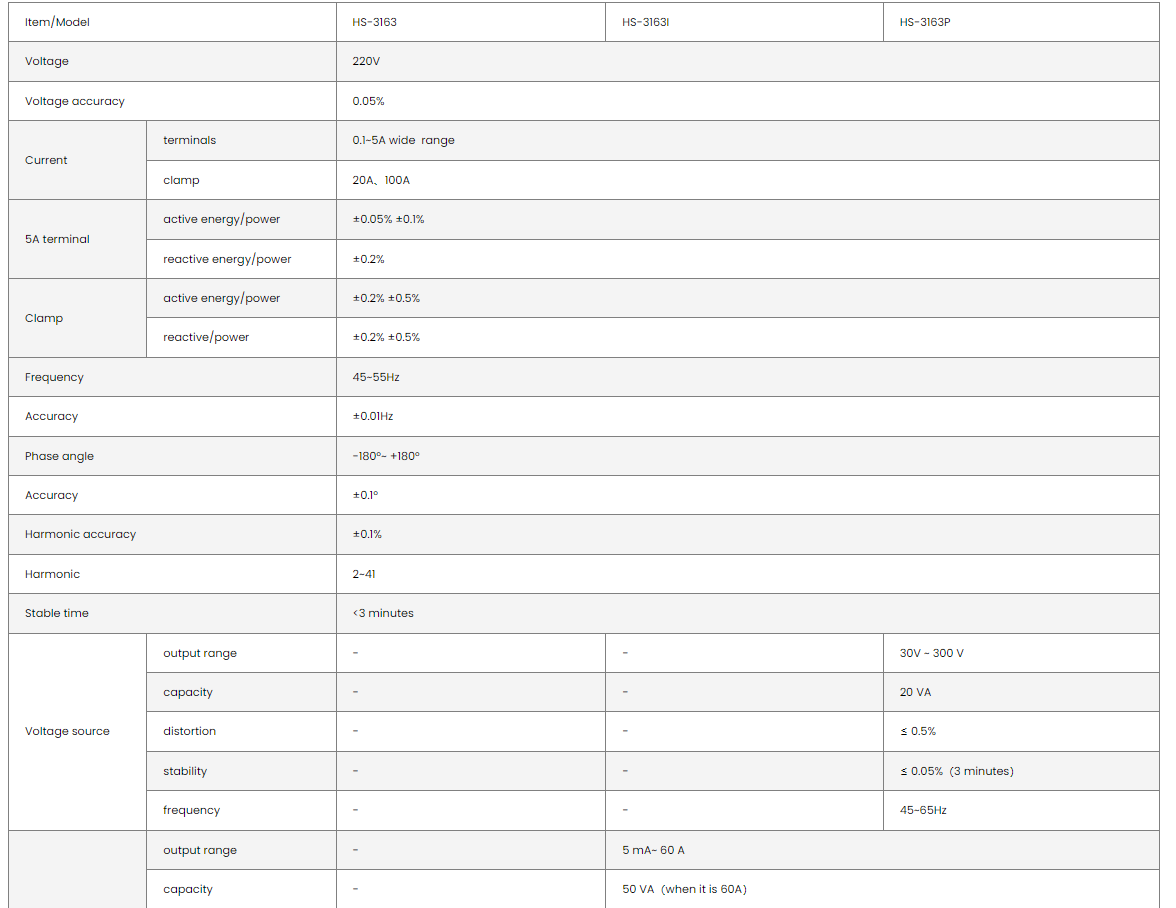This screenshot has height=908, width=1176.
Task: Select the Item/Model header cell
Action: pyautogui.click(x=57, y=22)
